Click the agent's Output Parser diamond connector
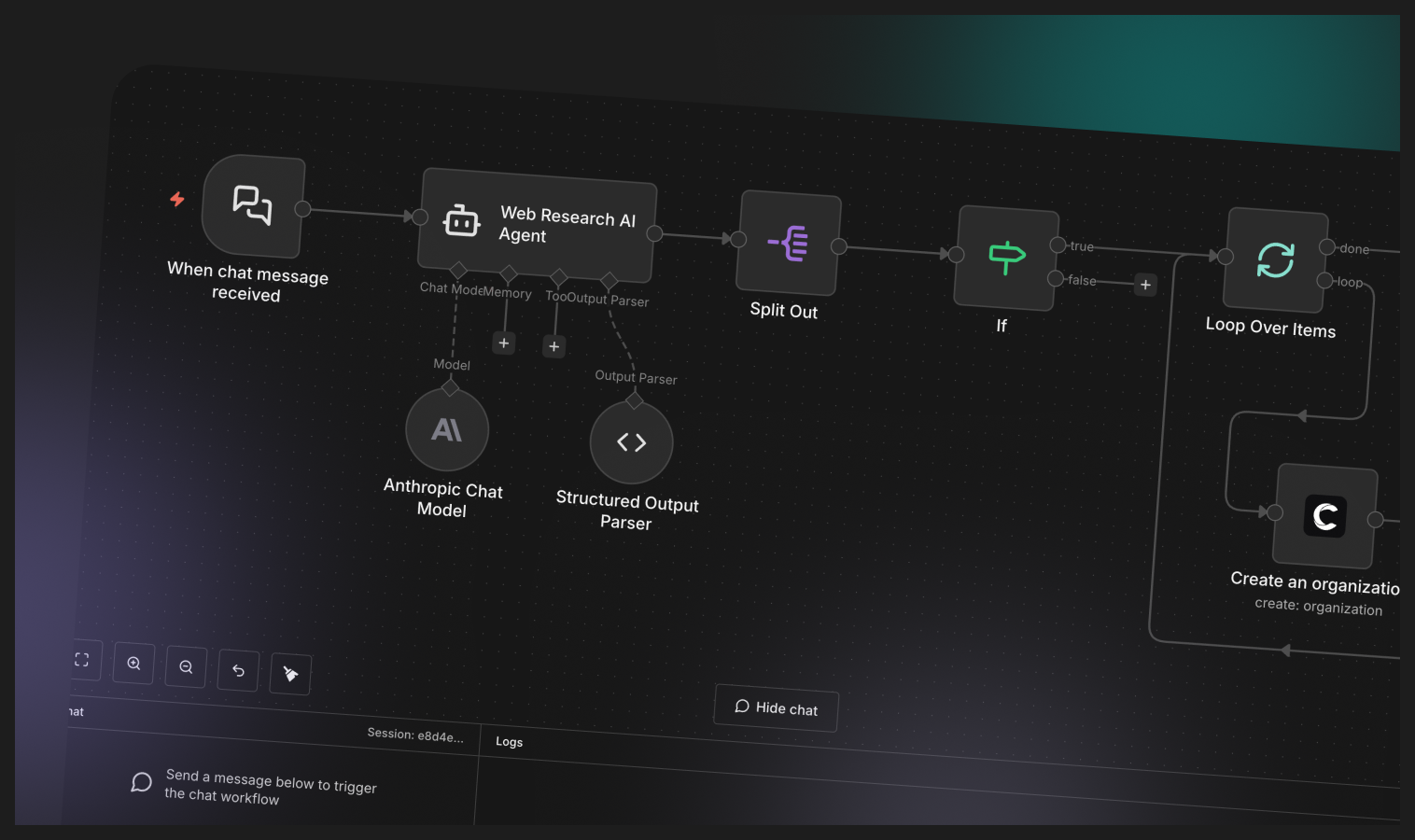Viewport: 1415px width, 840px height. pos(609,281)
